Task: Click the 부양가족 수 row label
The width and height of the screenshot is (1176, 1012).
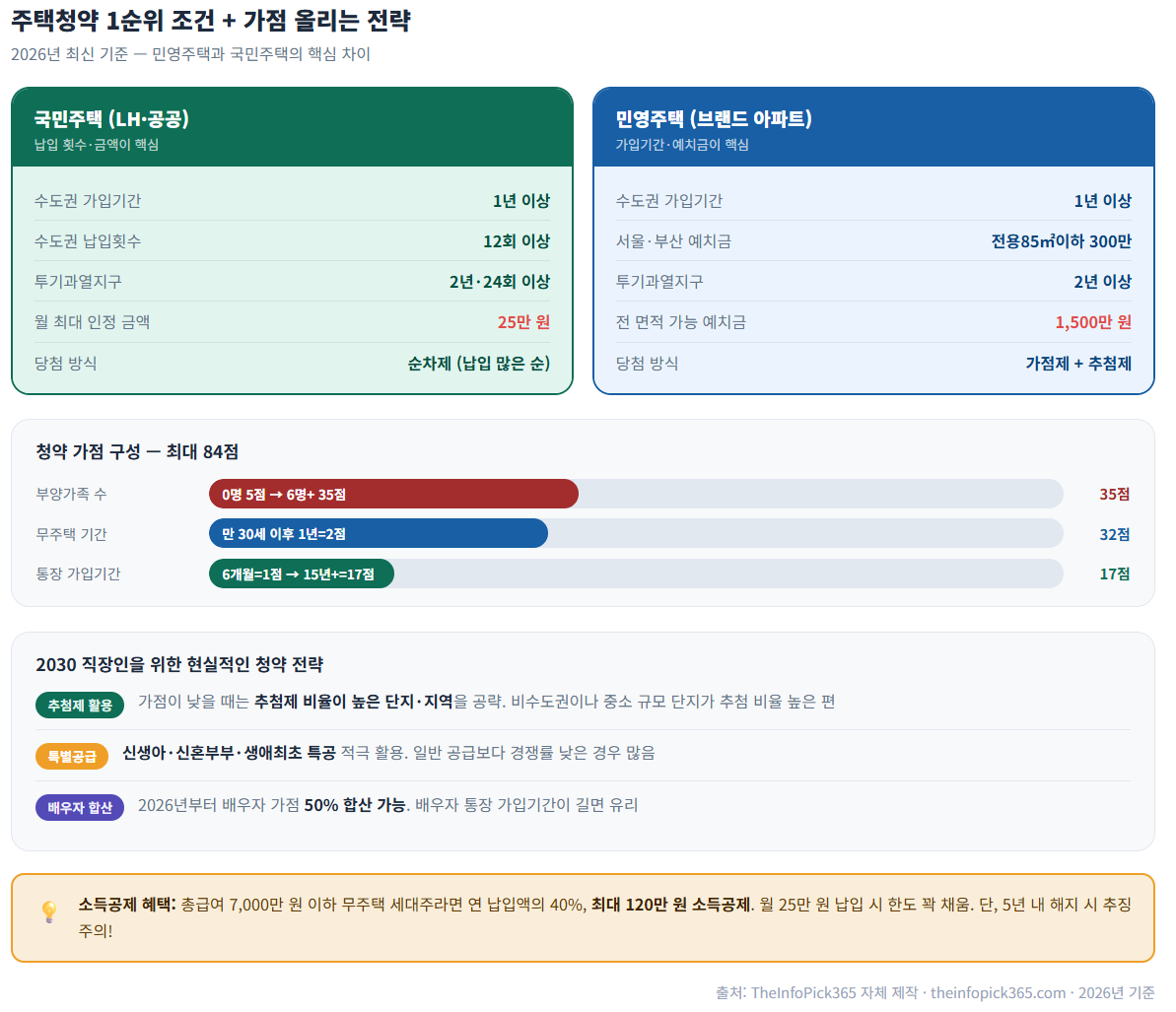Action: pyautogui.click(x=71, y=494)
